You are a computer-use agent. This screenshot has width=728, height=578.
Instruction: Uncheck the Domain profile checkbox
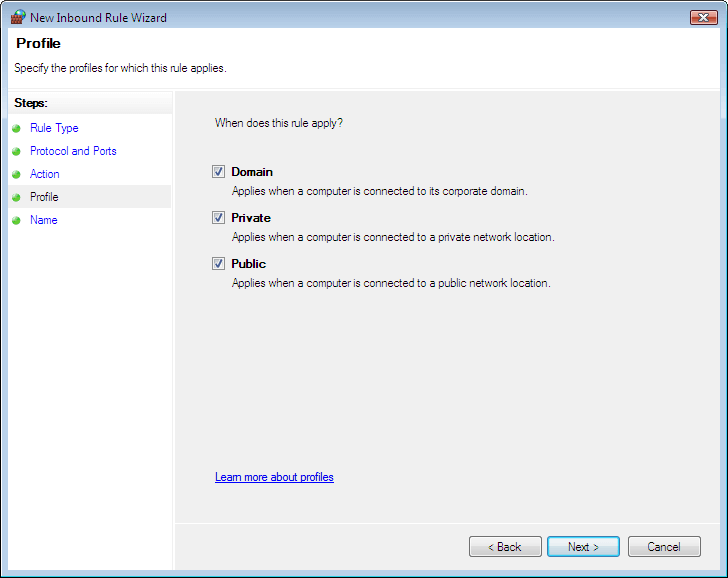click(x=218, y=172)
